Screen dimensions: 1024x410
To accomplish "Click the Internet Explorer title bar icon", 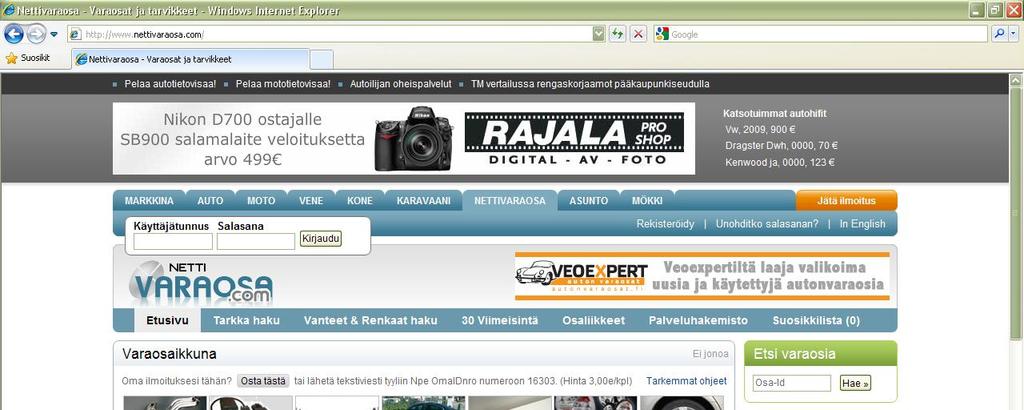I will coord(9,10).
